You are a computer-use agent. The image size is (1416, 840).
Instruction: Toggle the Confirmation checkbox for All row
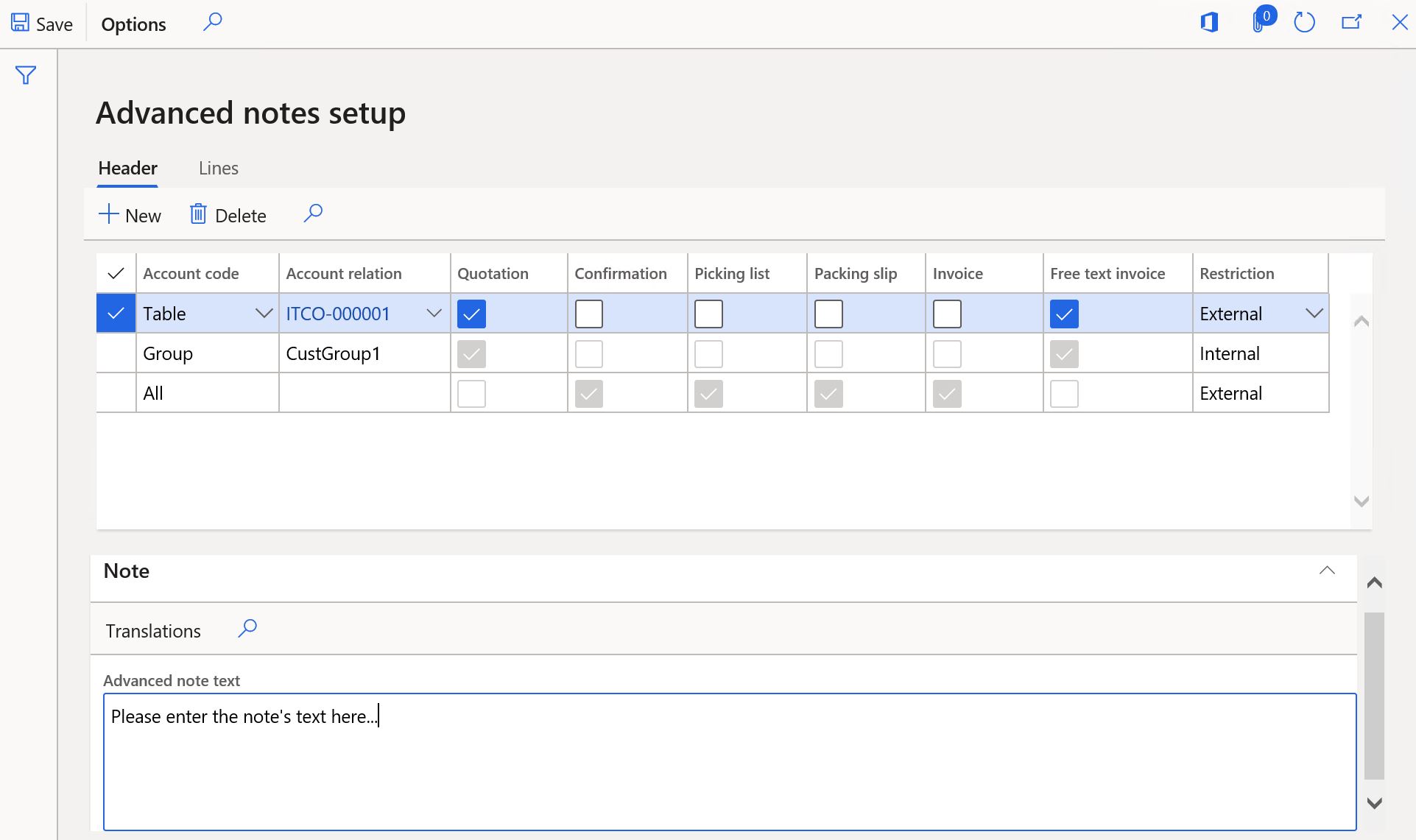(x=588, y=392)
